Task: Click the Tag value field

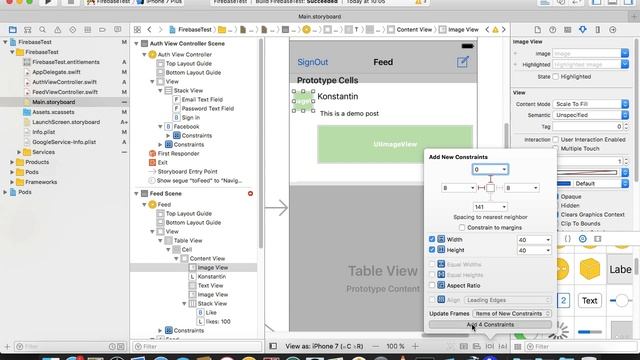Action: 588,127
